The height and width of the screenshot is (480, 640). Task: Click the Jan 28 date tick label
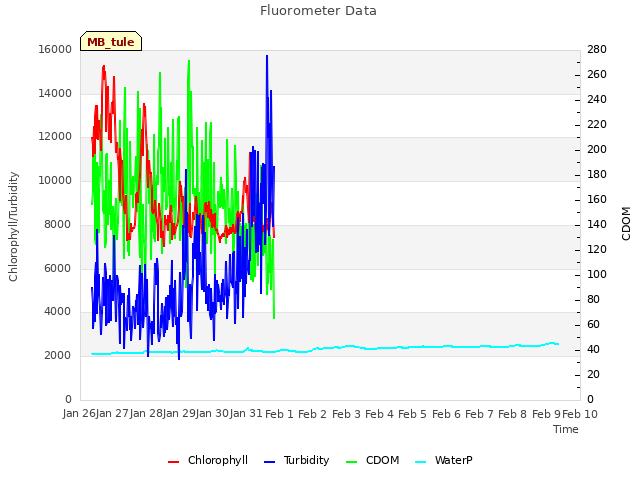pos(146,414)
